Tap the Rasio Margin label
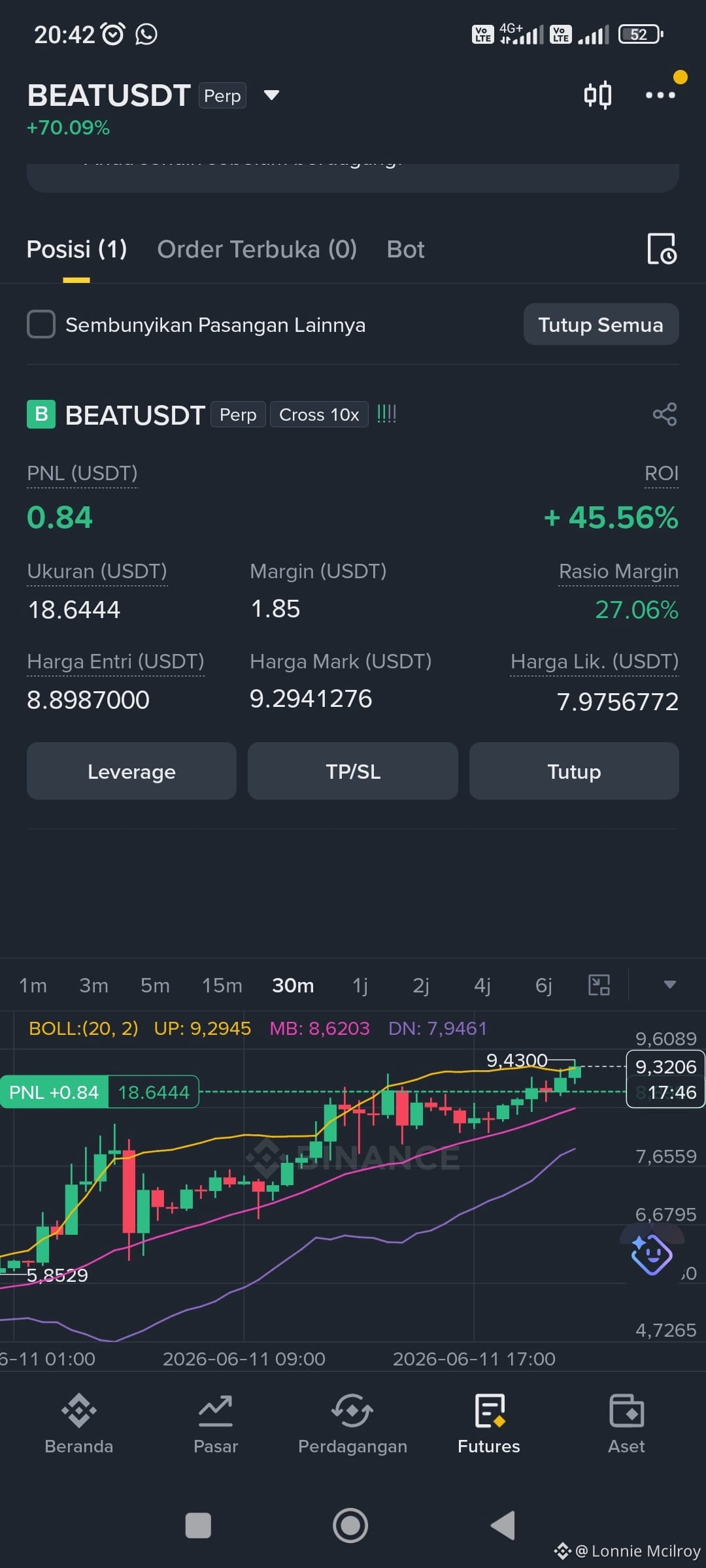 (x=618, y=571)
